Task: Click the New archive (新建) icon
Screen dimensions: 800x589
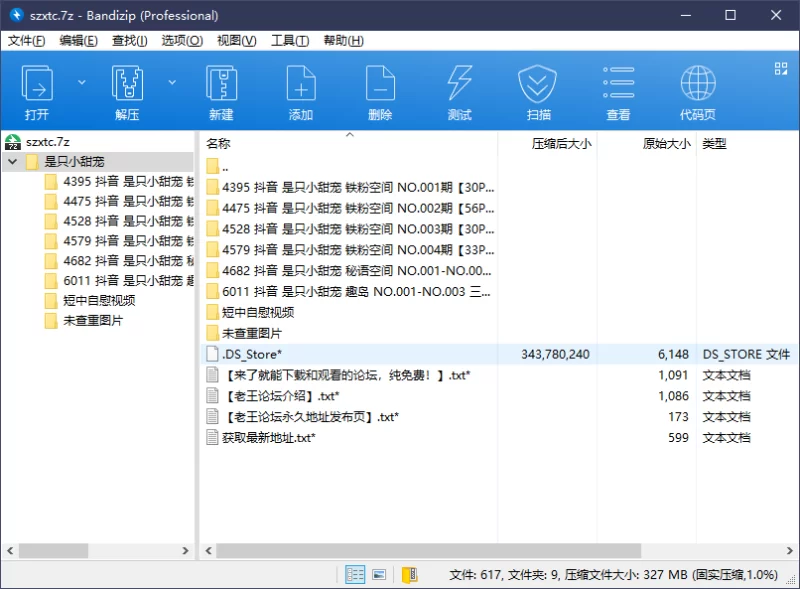Action: click(221, 92)
